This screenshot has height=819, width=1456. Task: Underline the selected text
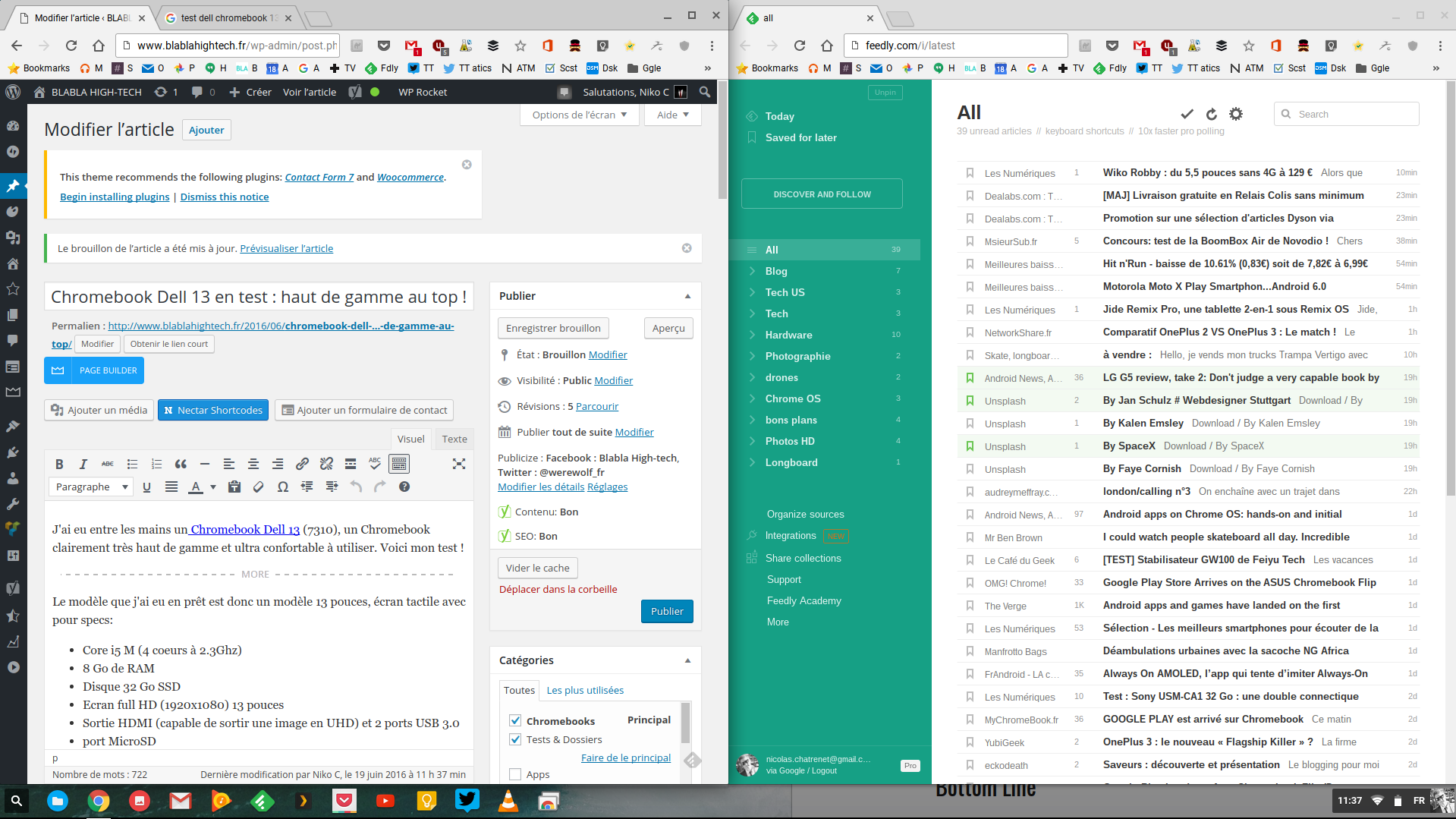pyautogui.click(x=147, y=487)
